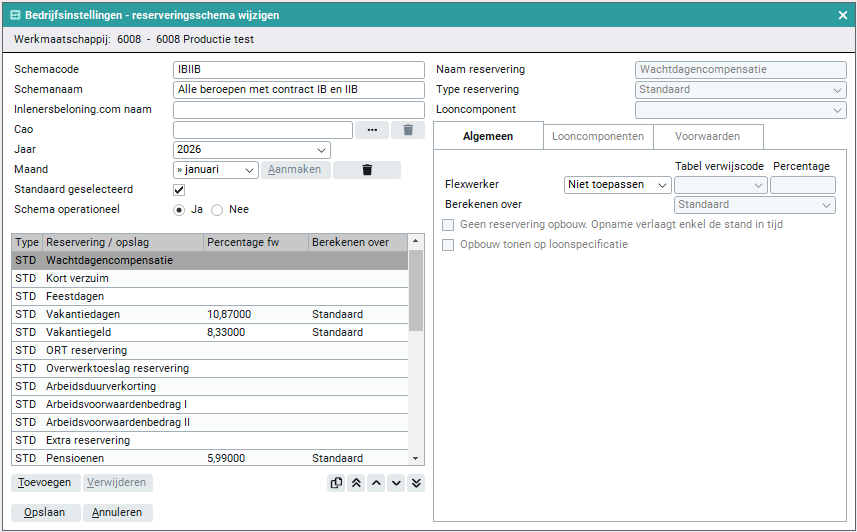Screen dimensions: 857x532
Task: Open the Type reservering dropdown
Action: [x=741, y=90]
